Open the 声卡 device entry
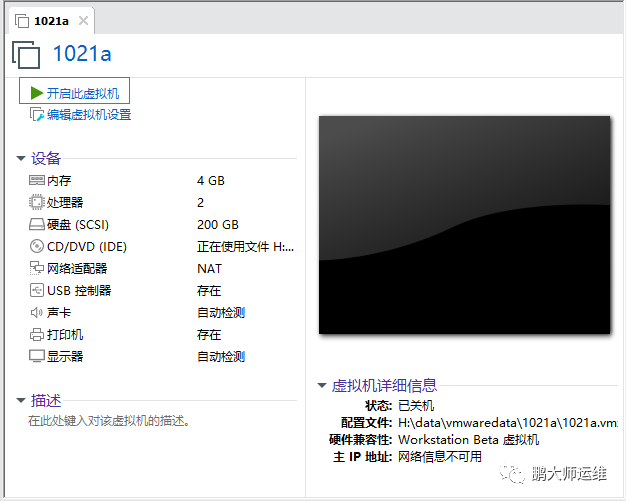The image size is (626, 501). click(x=59, y=312)
